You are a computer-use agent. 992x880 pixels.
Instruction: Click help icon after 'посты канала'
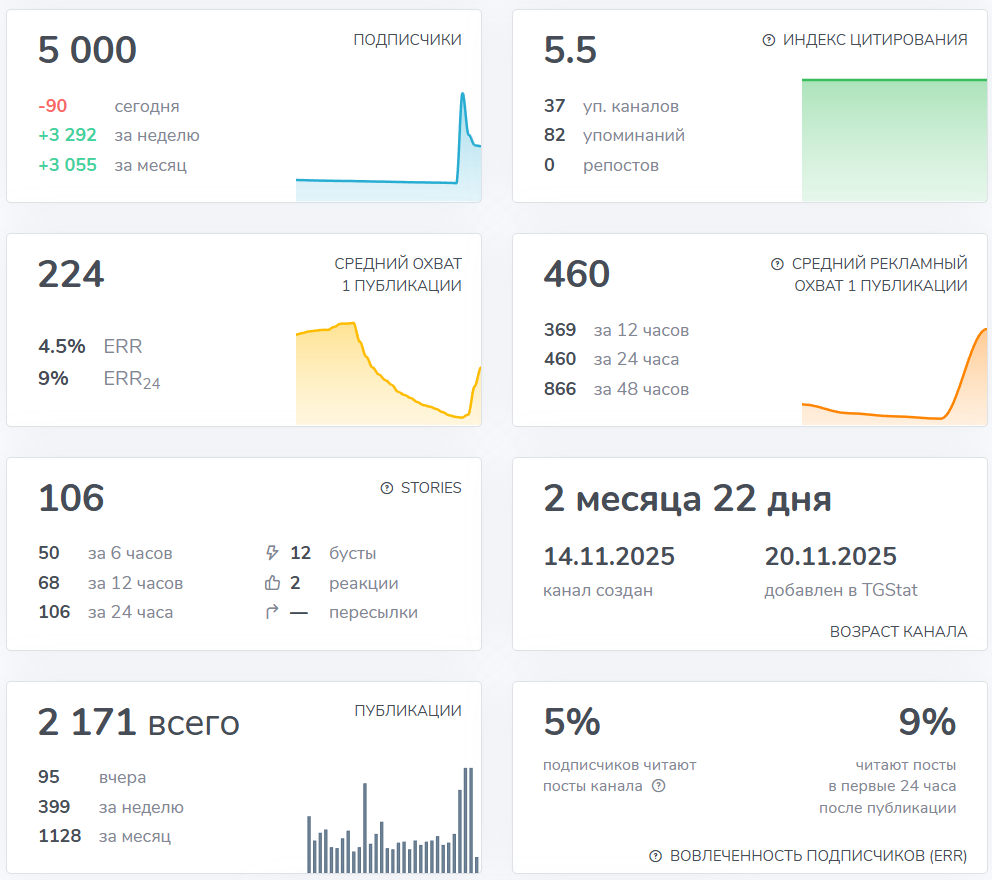pos(658,786)
